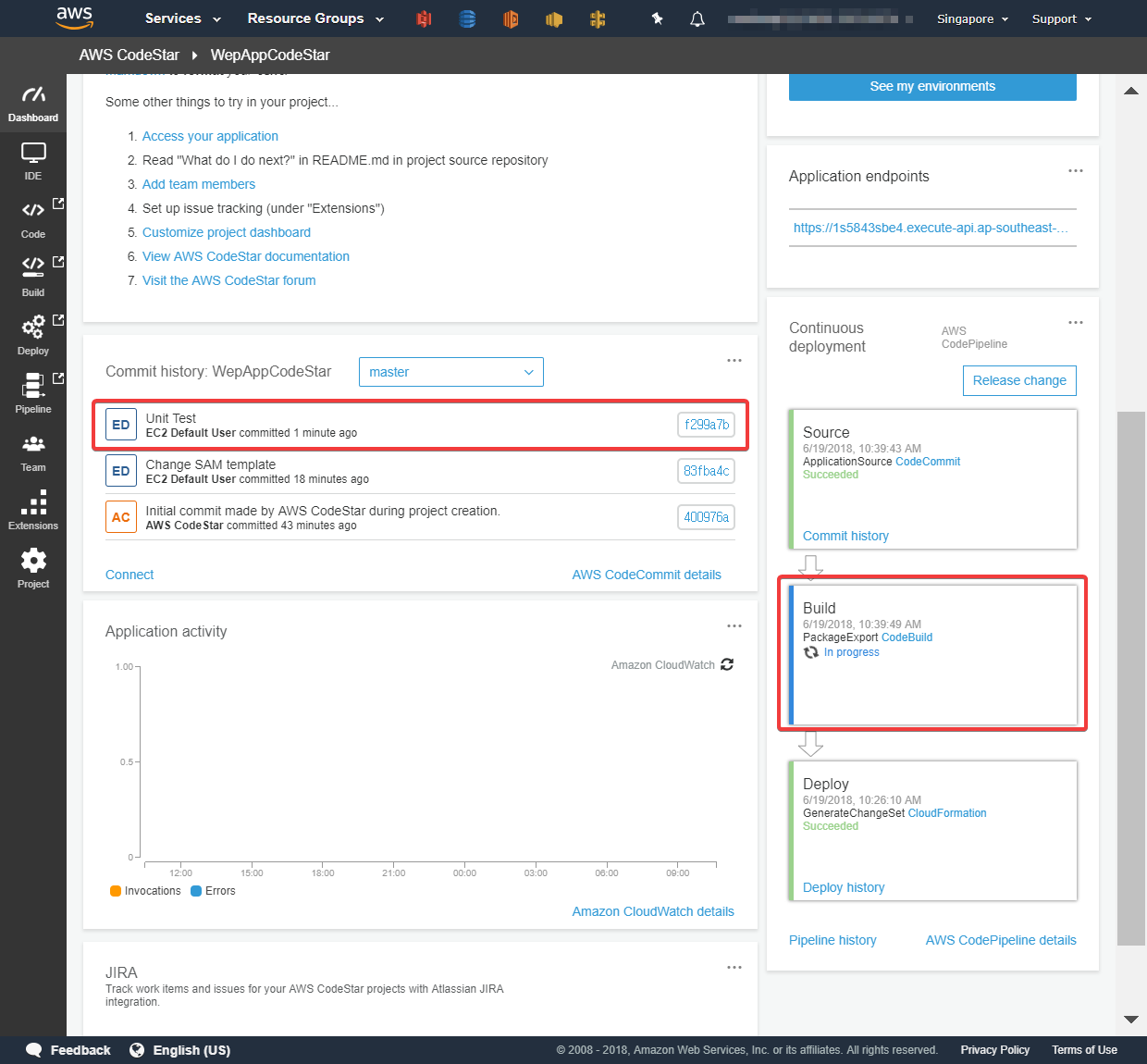Open Add team members link
The width and height of the screenshot is (1147, 1064).
click(x=199, y=184)
